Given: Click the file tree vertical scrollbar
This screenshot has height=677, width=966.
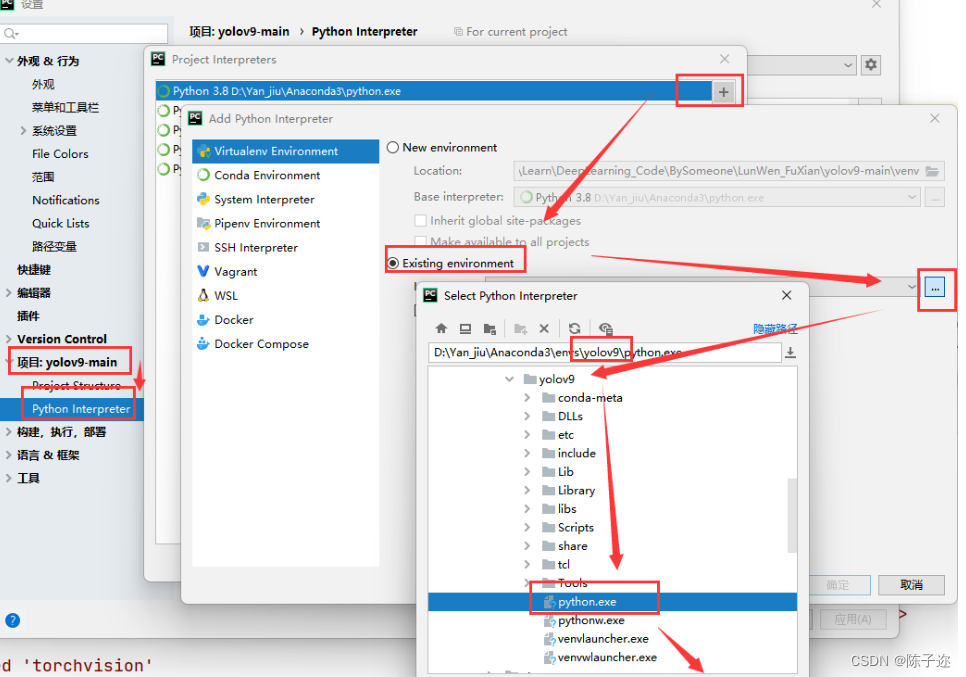Looking at the screenshot, I should [792, 515].
